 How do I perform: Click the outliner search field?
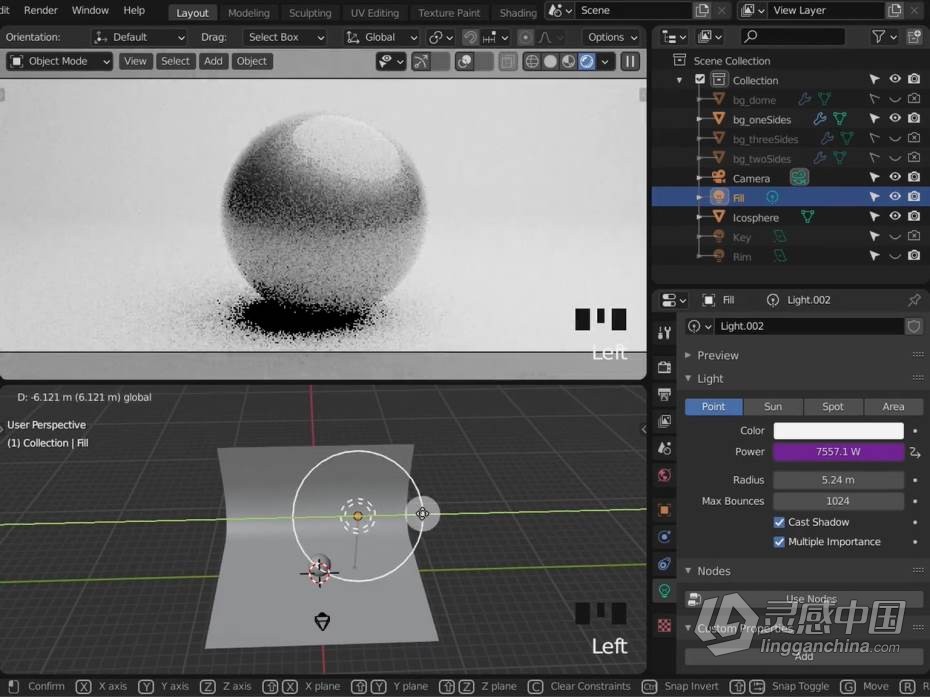[x=792, y=37]
